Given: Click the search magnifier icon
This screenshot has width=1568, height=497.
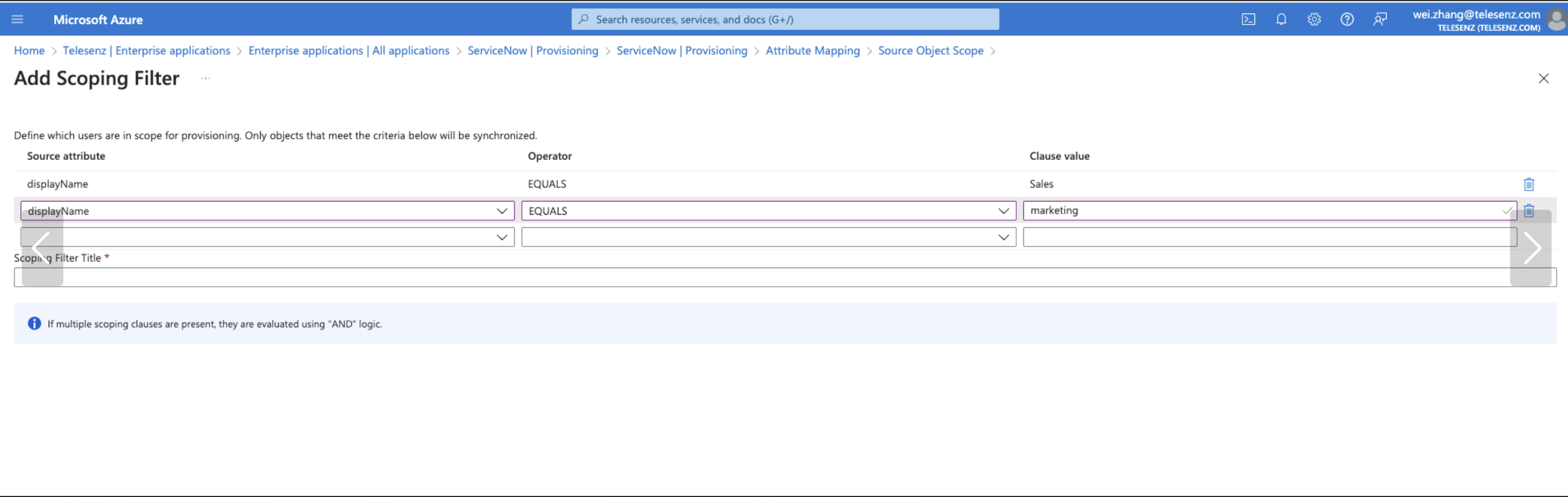Looking at the screenshot, I should [x=583, y=20].
